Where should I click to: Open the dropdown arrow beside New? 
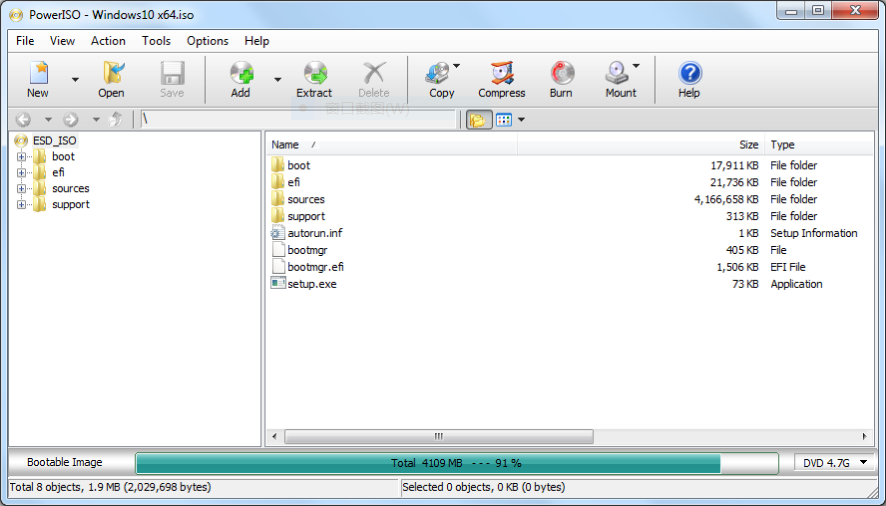75,80
